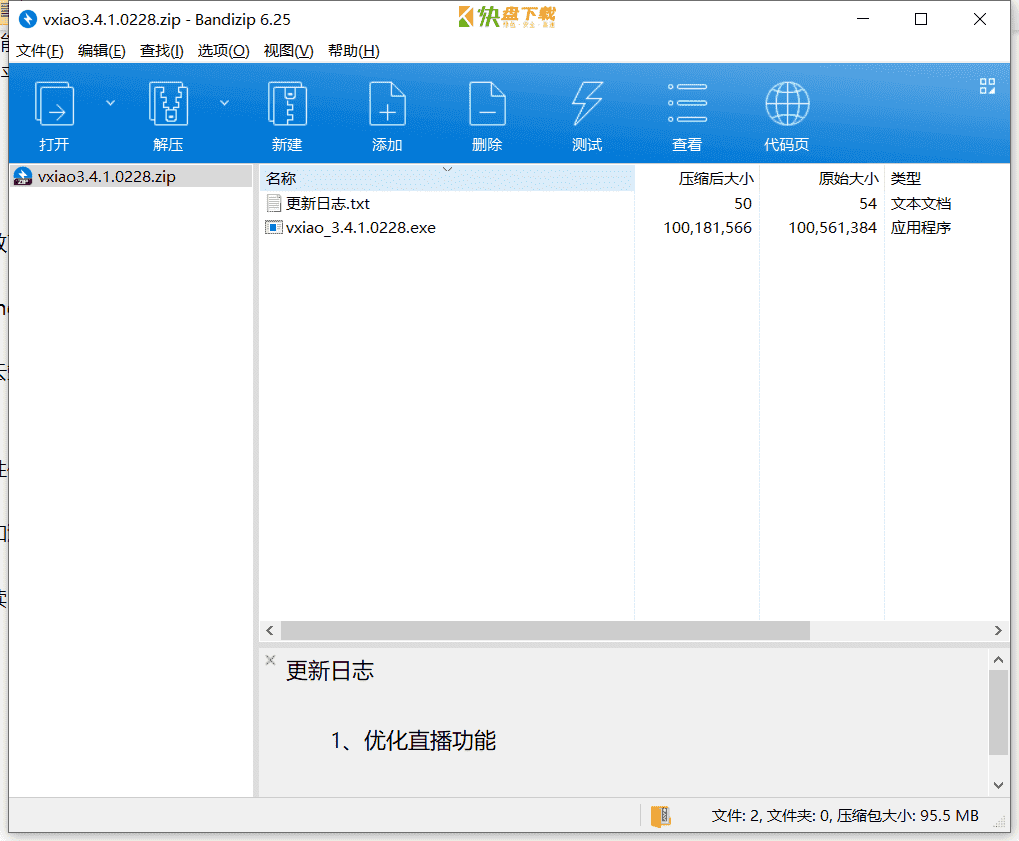Viewport: 1019px width, 841px height.
Task: Close the 更新日志 preview pane
Action: [x=270, y=660]
